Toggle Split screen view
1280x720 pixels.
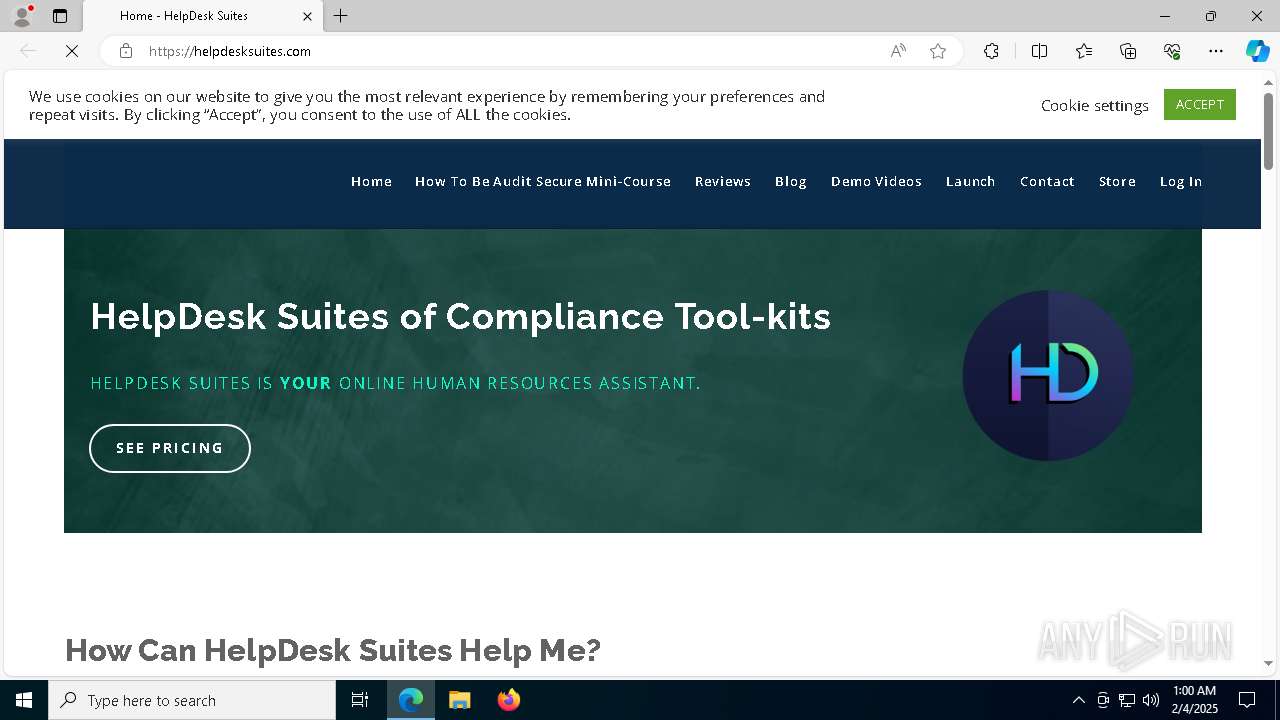[1039, 51]
